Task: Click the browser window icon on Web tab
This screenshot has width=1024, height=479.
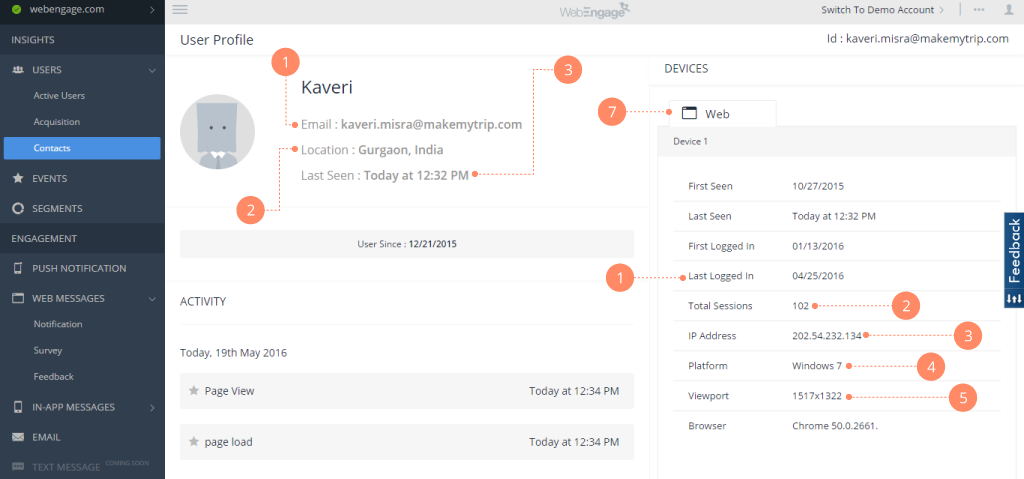Action: tap(690, 113)
